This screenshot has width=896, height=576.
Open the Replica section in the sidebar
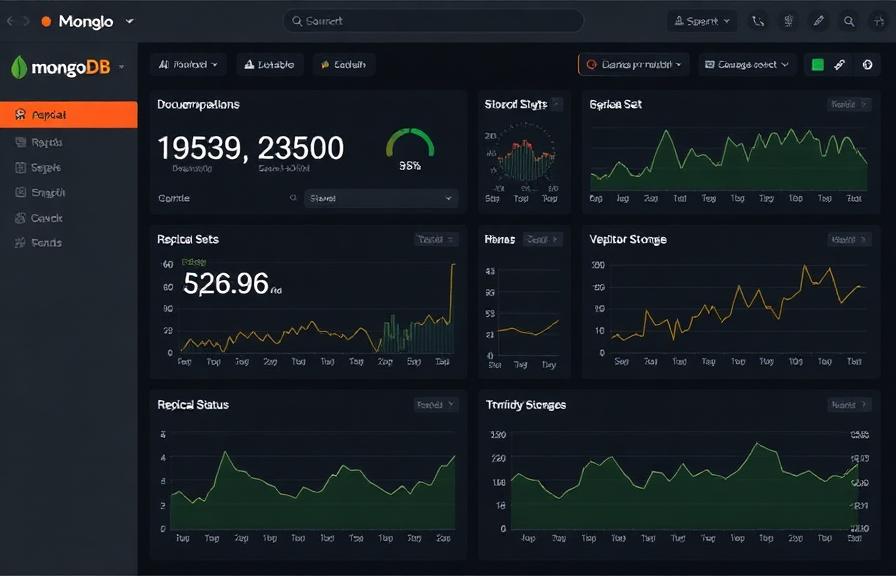point(50,113)
